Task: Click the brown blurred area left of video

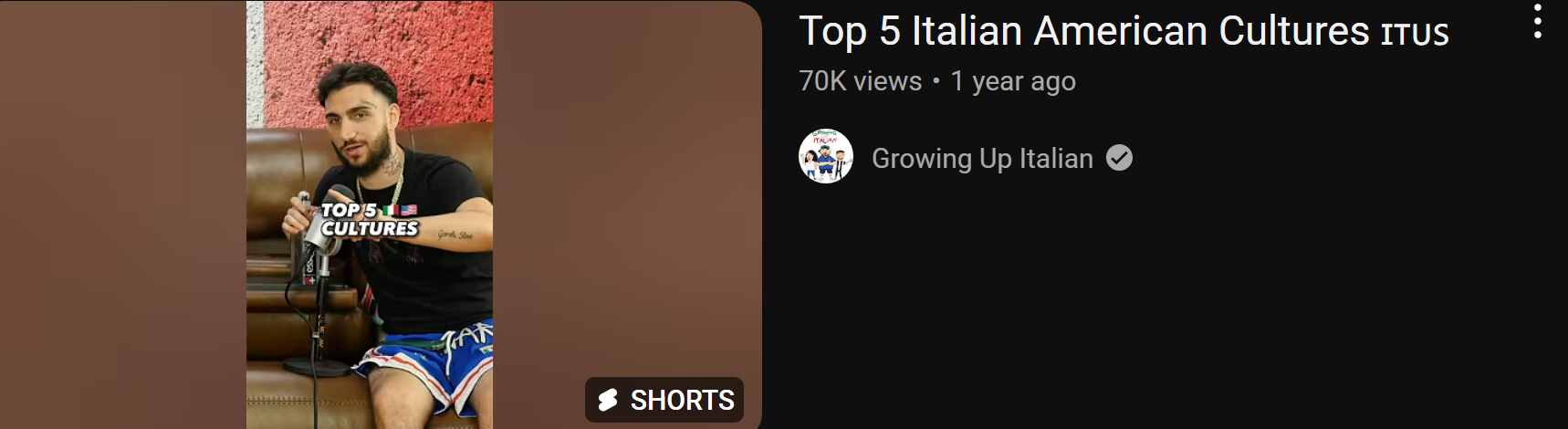Action: [123, 214]
